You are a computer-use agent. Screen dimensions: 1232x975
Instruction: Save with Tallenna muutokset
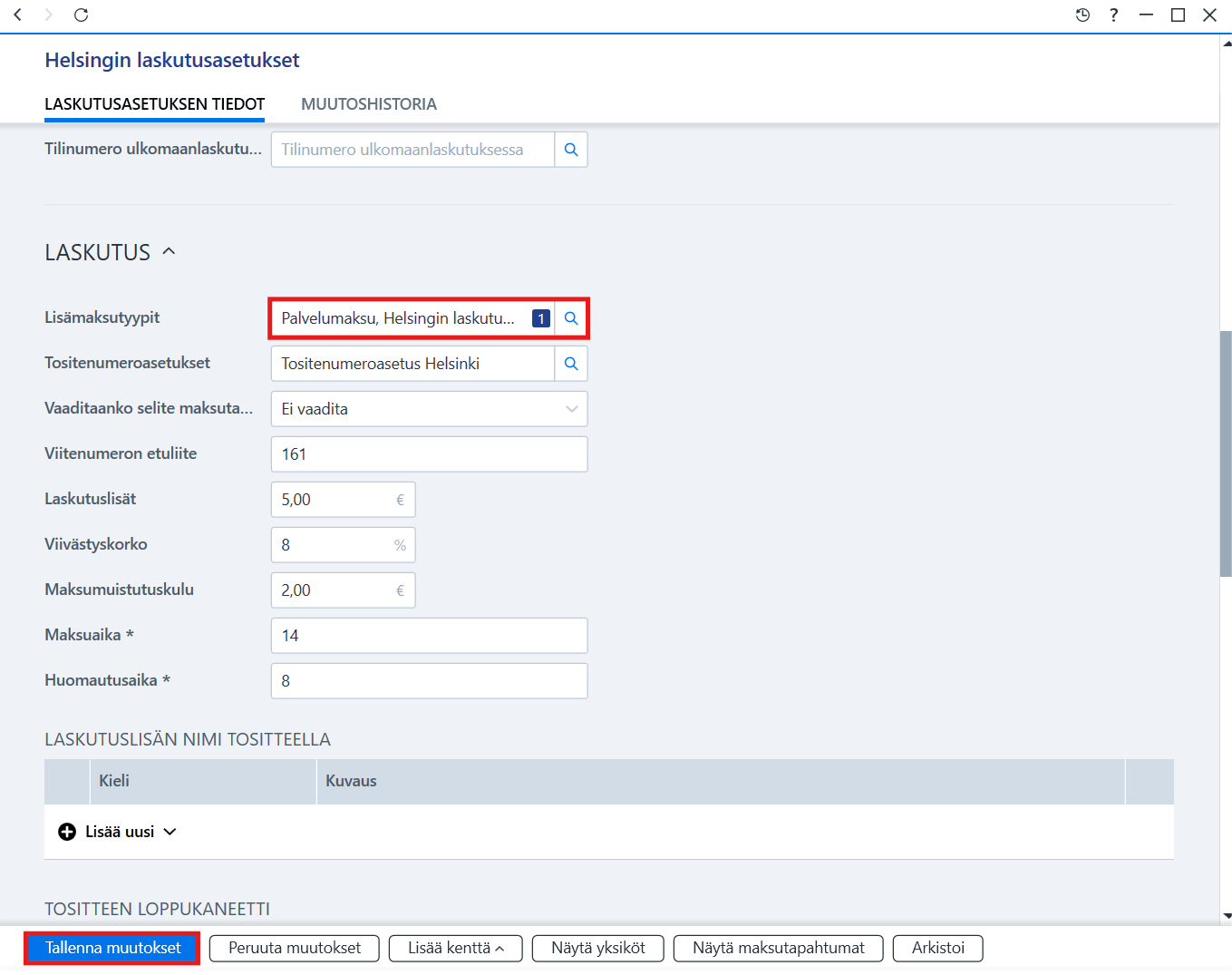pos(112,948)
